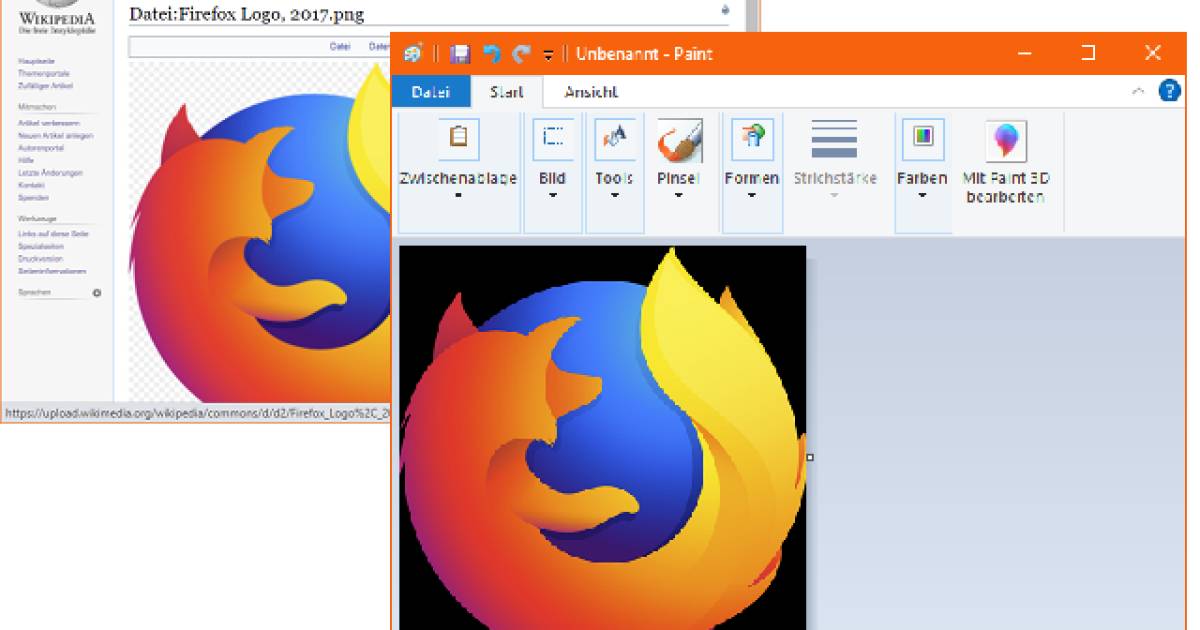Viewport: 1200px width, 630px height.
Task: Switch to the Ansicht ribbon tab
Action: tap(591, 92)
